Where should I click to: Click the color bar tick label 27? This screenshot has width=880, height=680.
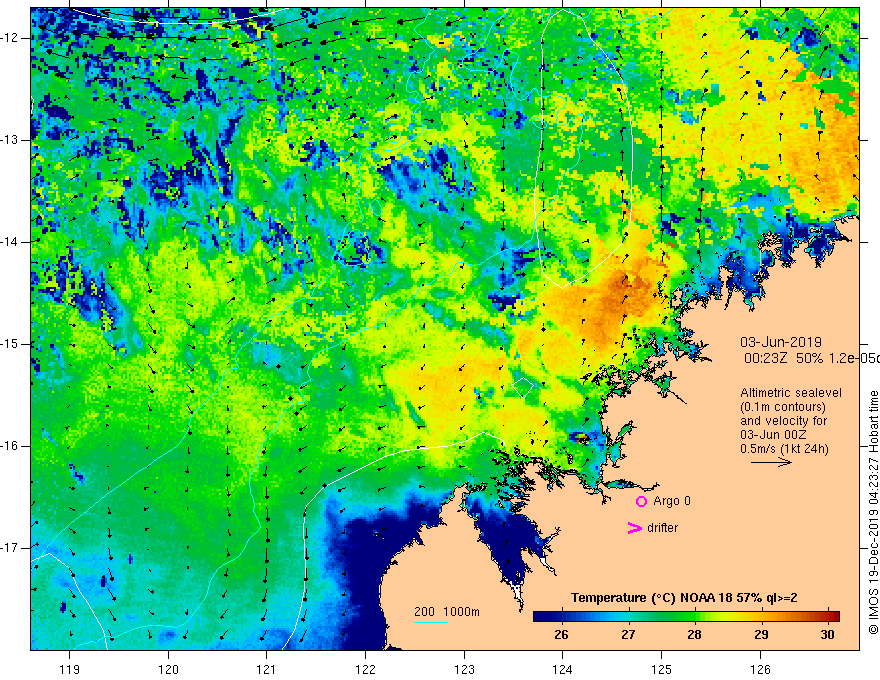(x=627, y=635)
